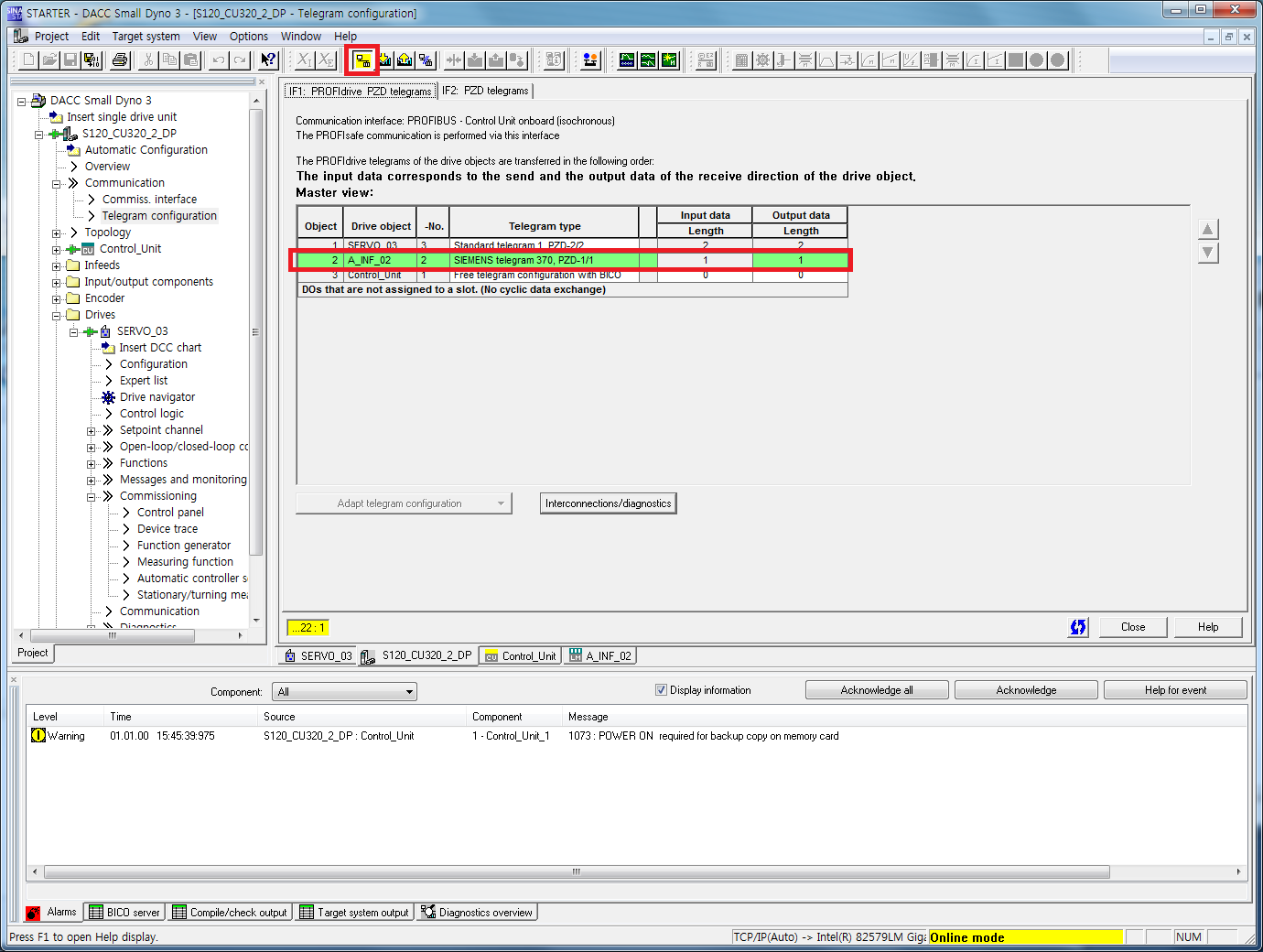Click the Open project folder icon
1263x952 pixels.
(x=49, y=60)
